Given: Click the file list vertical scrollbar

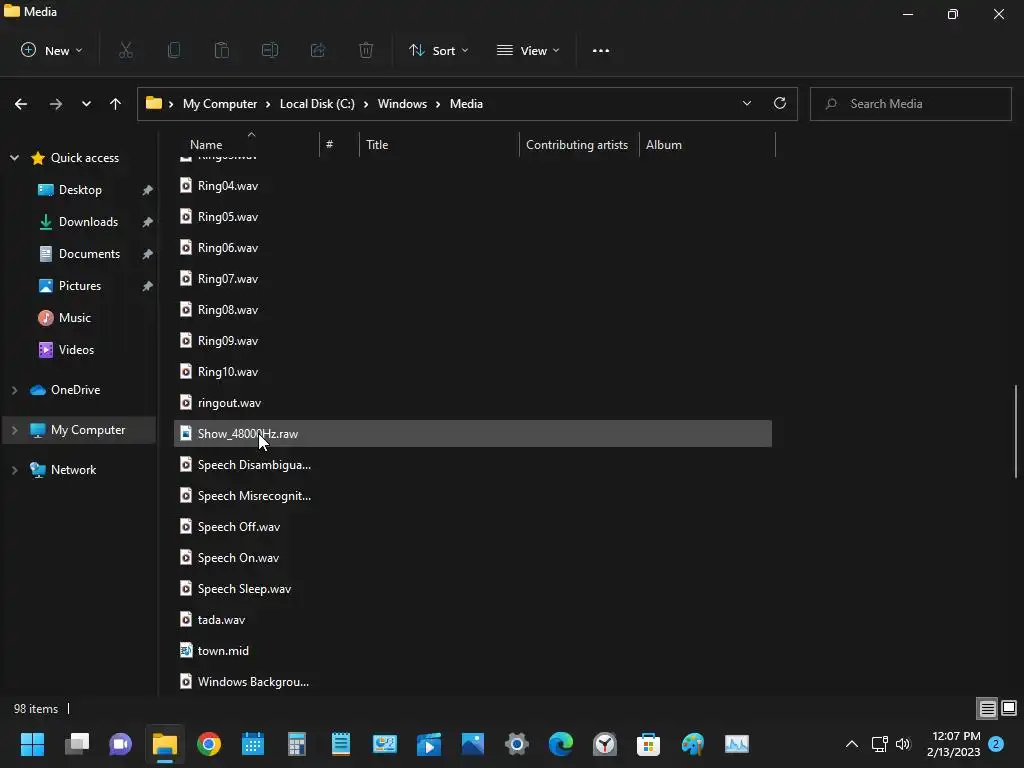Looking at the screenshot, I should click(x=1016, y=432).
